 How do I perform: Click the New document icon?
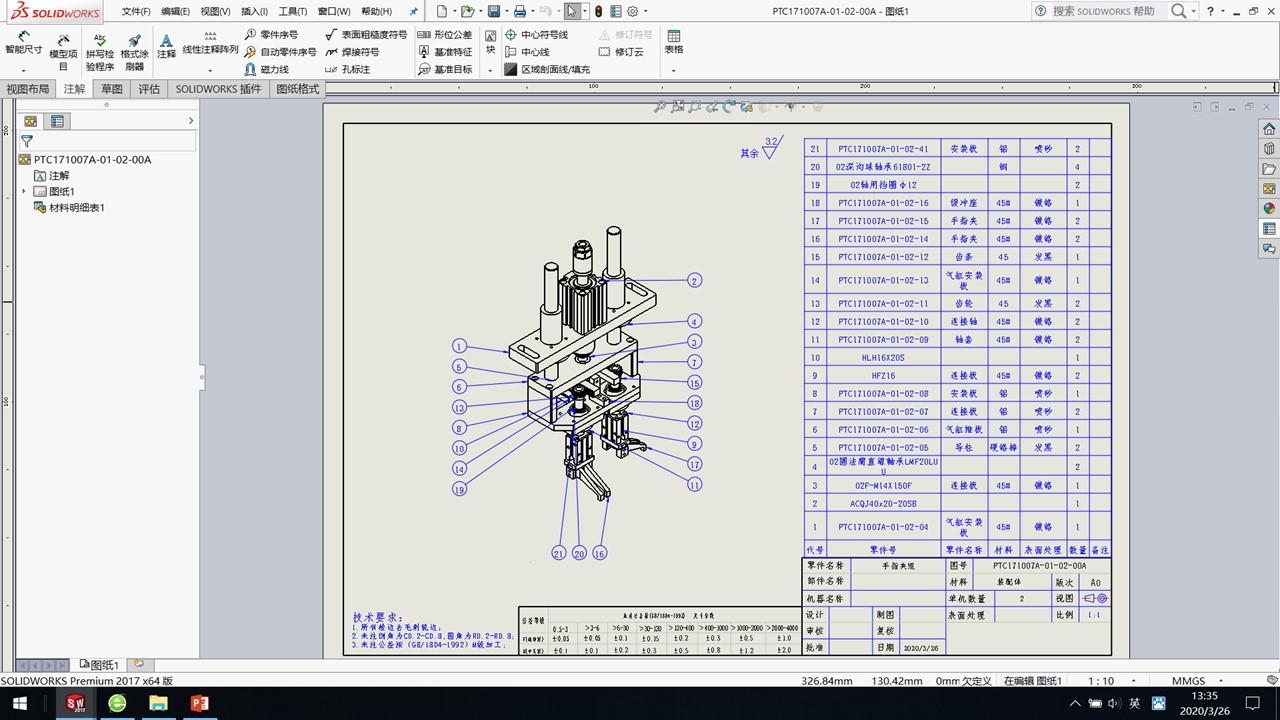(442, 11)
